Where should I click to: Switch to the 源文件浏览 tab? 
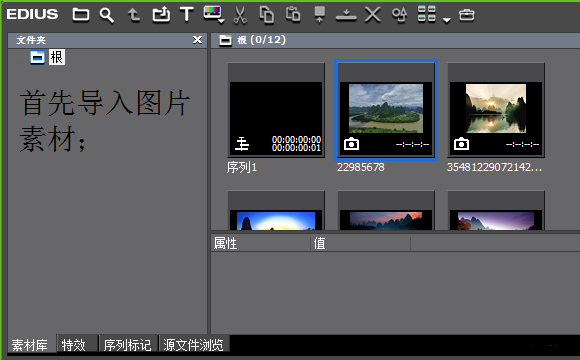coord(194,345)
